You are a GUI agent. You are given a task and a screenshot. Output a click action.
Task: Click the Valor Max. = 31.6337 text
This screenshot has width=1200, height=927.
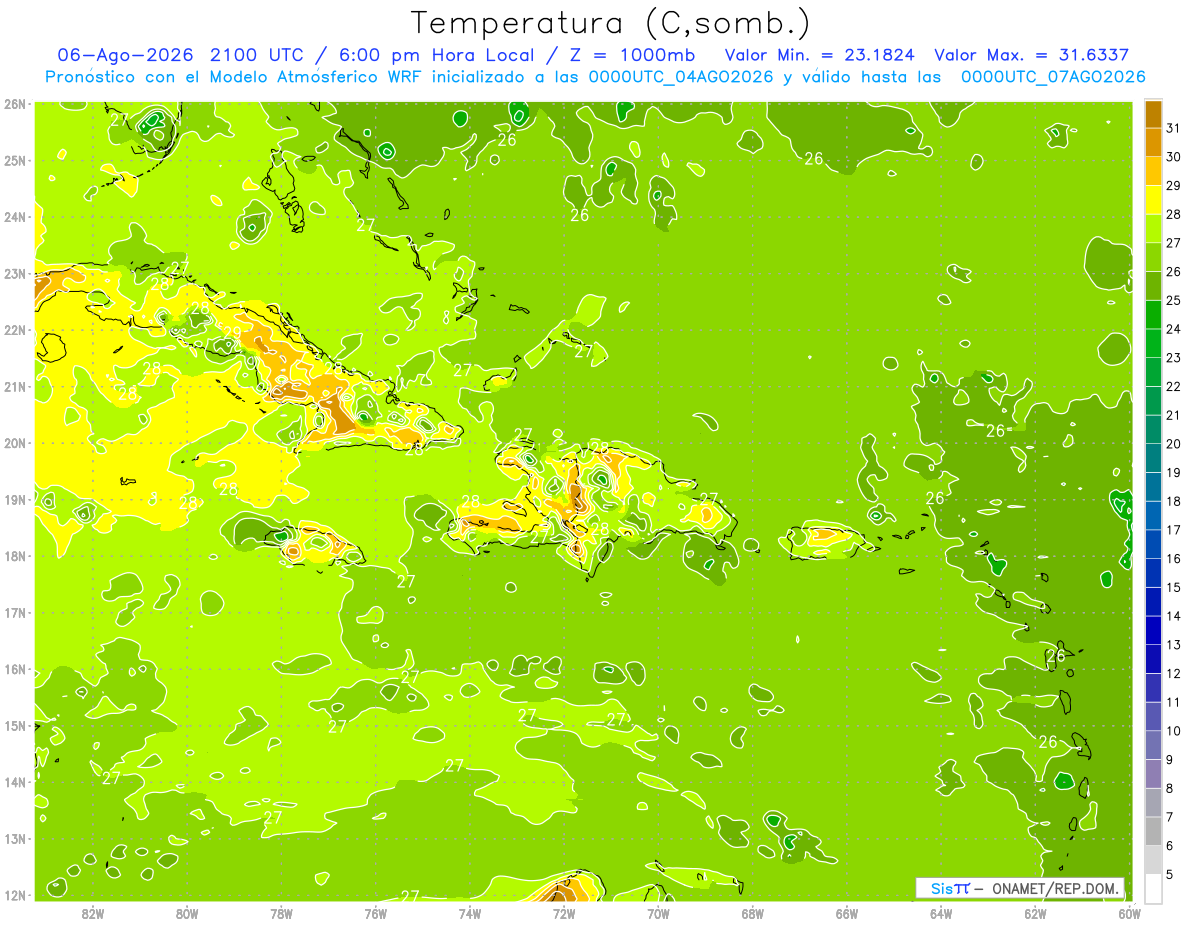[x=1032, y=55]
